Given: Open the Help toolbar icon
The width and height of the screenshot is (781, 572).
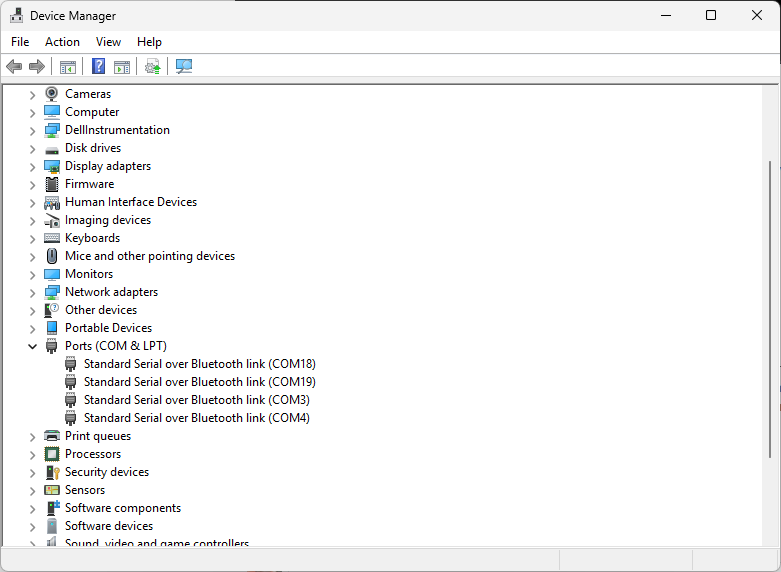Looking at the screenshot, I should (99, 66).
